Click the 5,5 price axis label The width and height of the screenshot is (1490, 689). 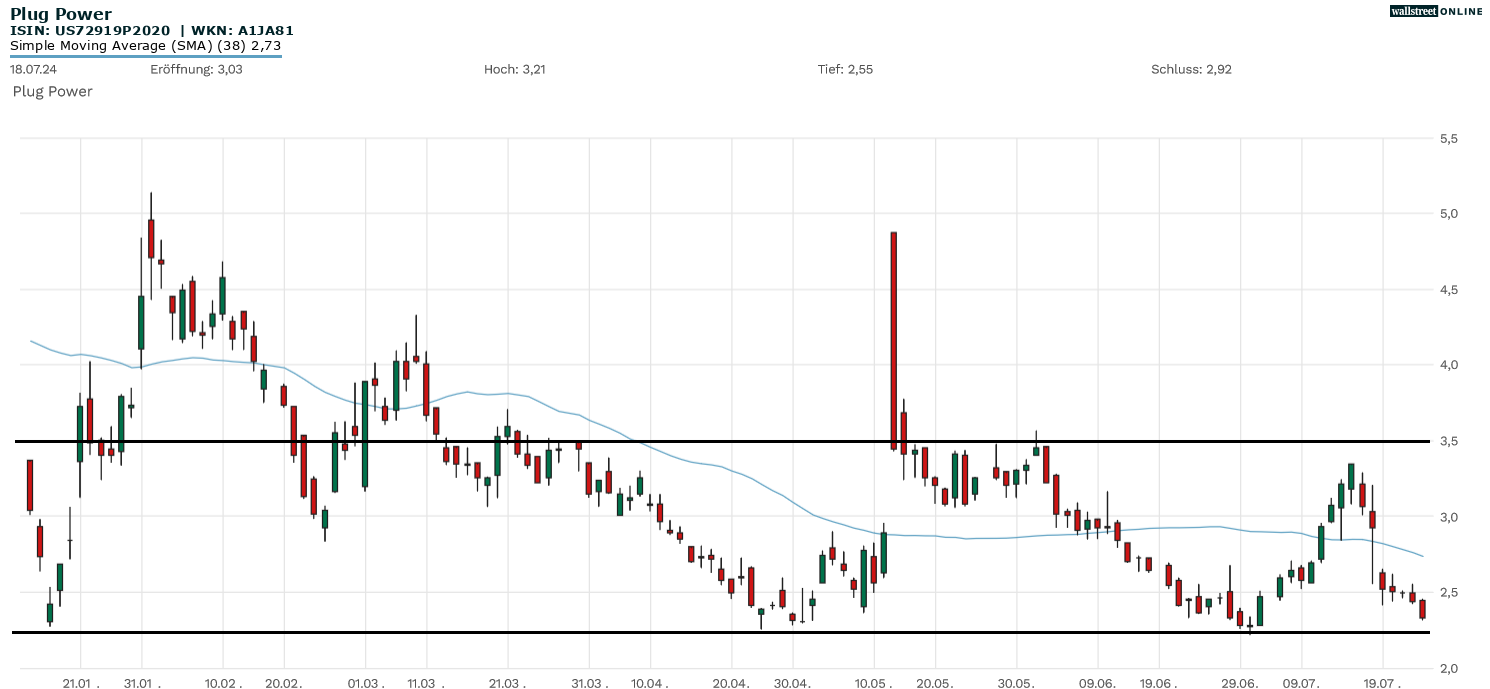coord(1448,139)
